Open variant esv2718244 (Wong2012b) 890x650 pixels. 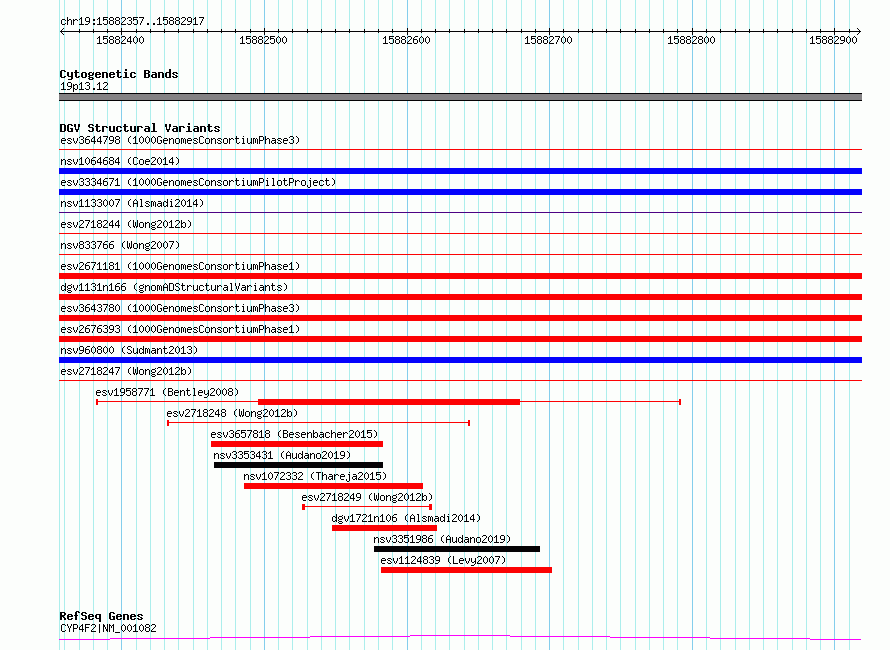(x=126, y=224)
